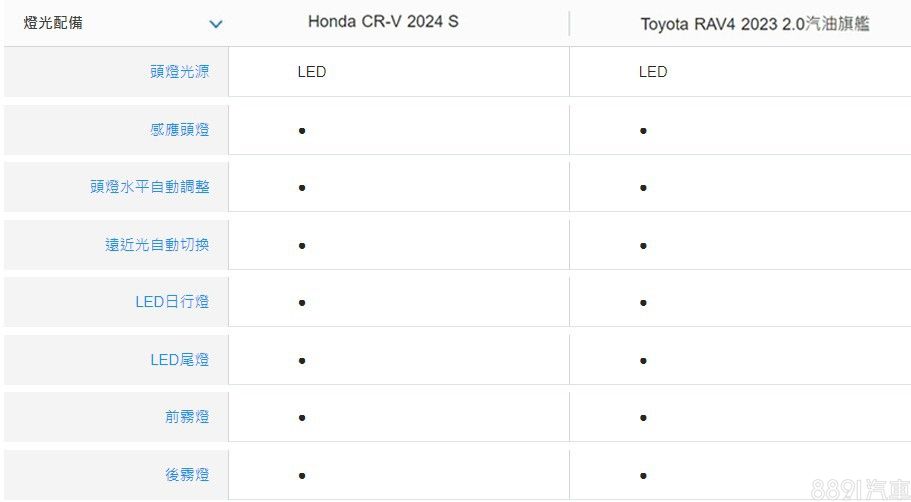Click the 燈光配備 section title
911x502 pixels.
(53, 23)
